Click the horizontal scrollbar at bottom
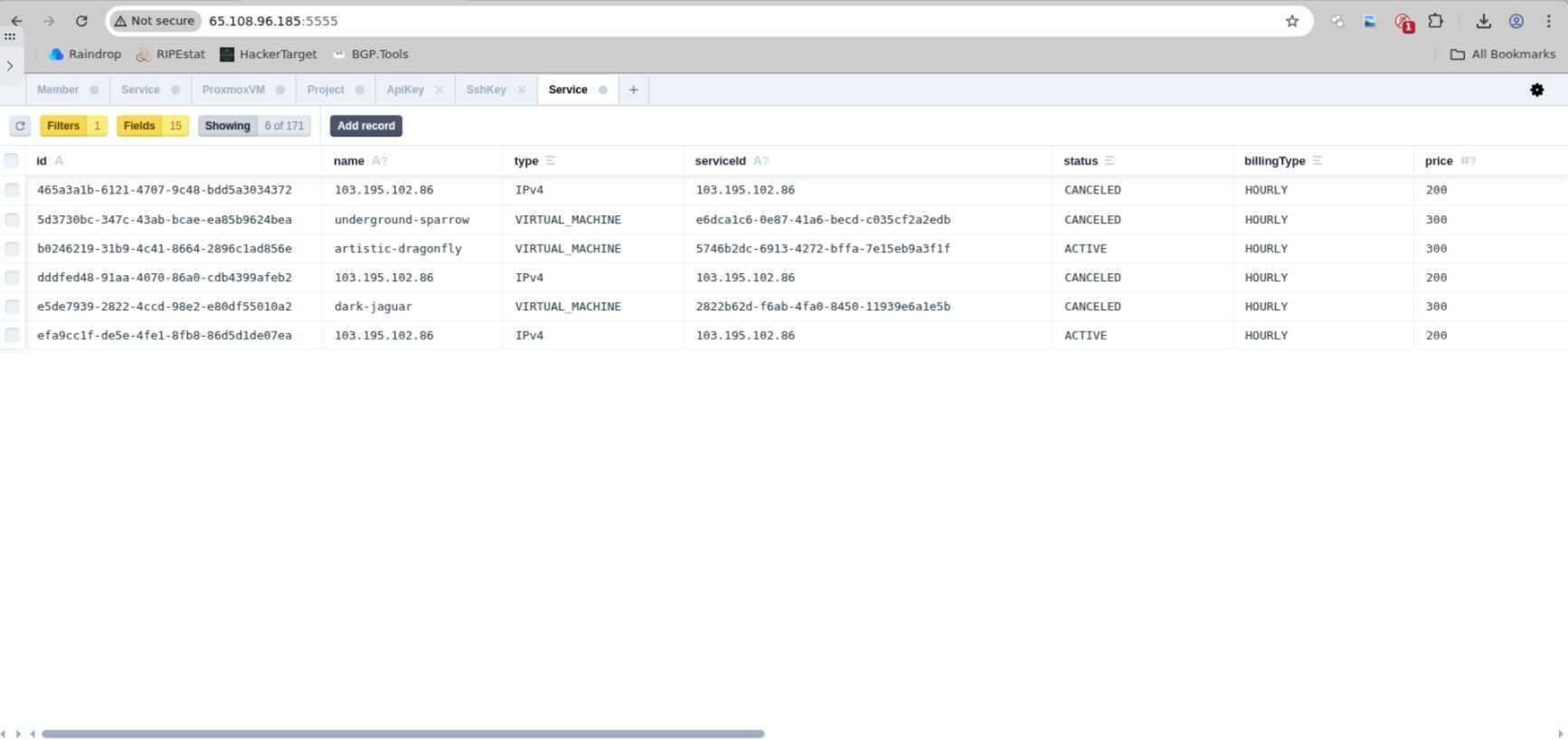Image resolution: width=1568 pixels, height=740 pixels. pyautogui.click(x=402, y=734)
